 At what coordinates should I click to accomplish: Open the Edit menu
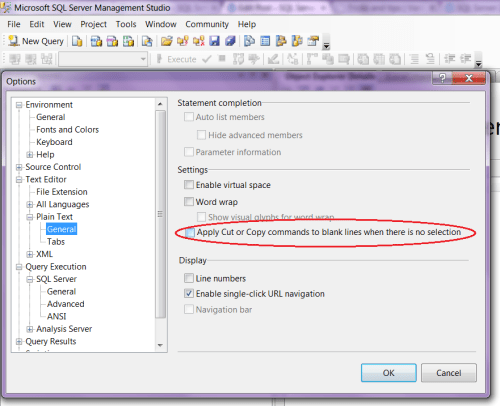pyautogui.click(x=37, y=24)
